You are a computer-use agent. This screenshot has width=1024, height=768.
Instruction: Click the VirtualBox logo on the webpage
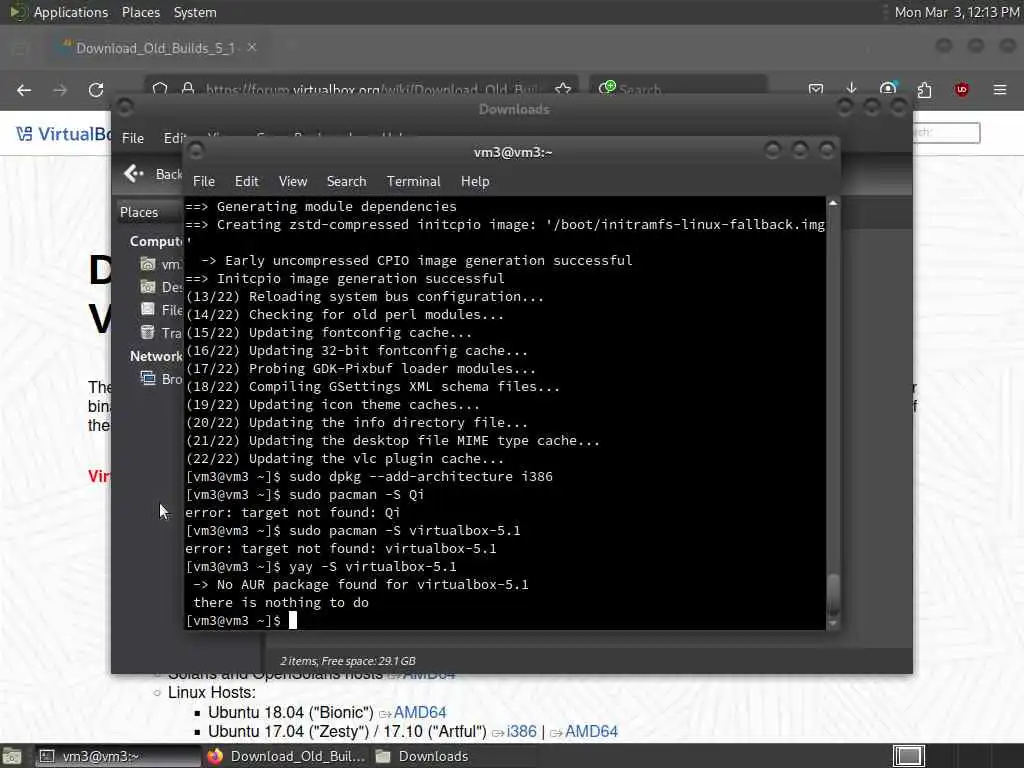coord(63,134)
